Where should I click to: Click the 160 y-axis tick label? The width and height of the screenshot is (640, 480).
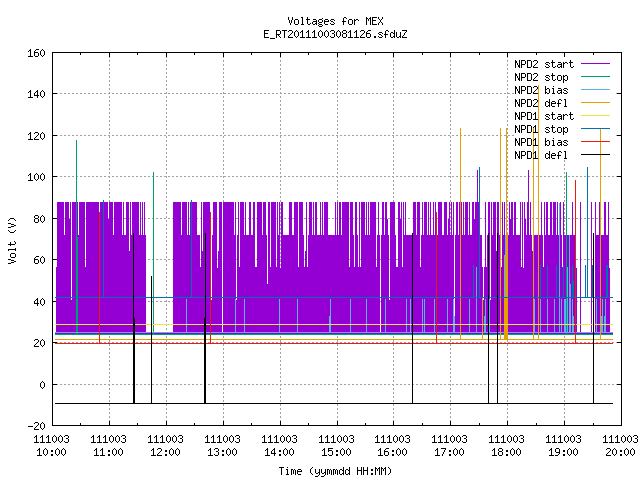(36, 53)
